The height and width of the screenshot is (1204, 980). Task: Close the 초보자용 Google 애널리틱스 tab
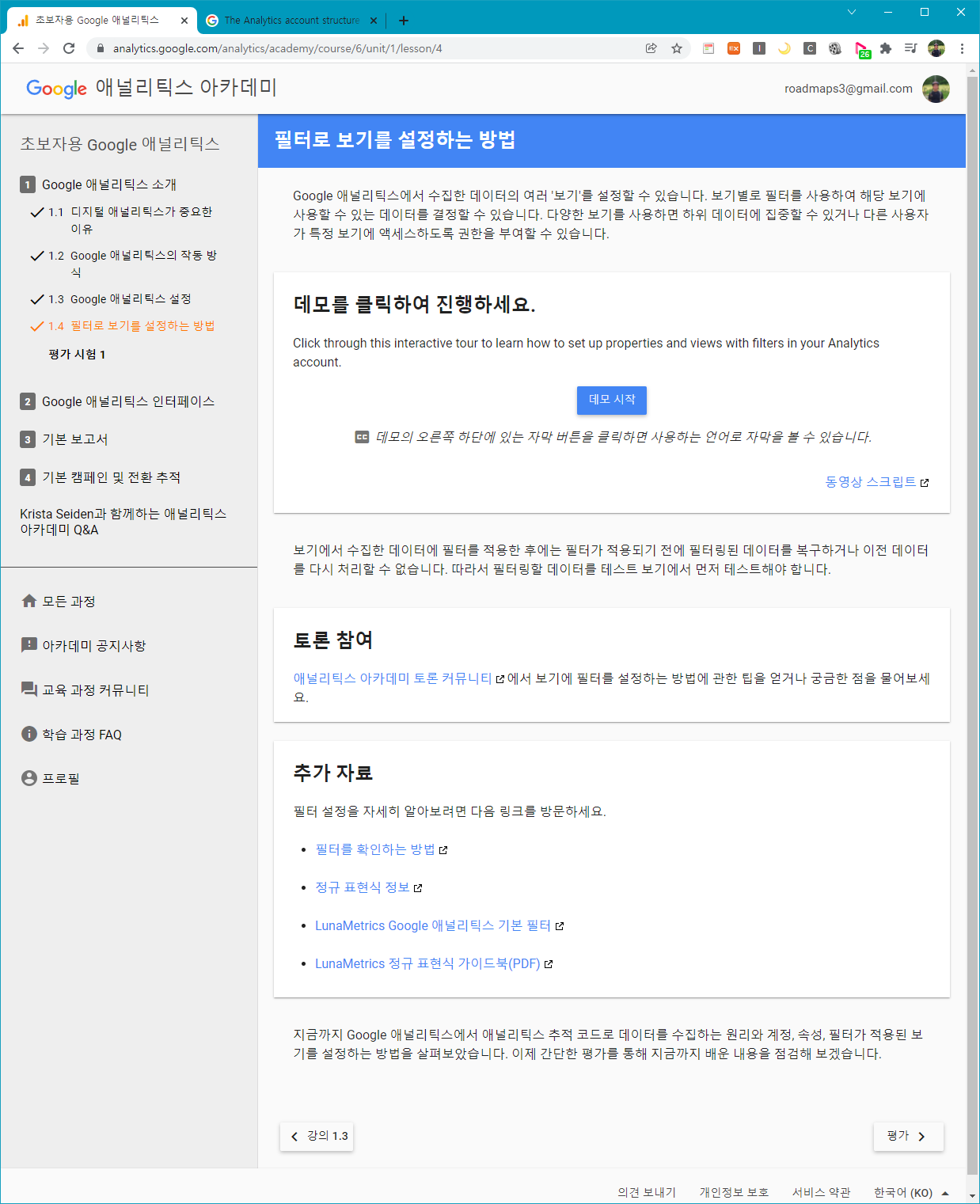click(x=184, y=21)
